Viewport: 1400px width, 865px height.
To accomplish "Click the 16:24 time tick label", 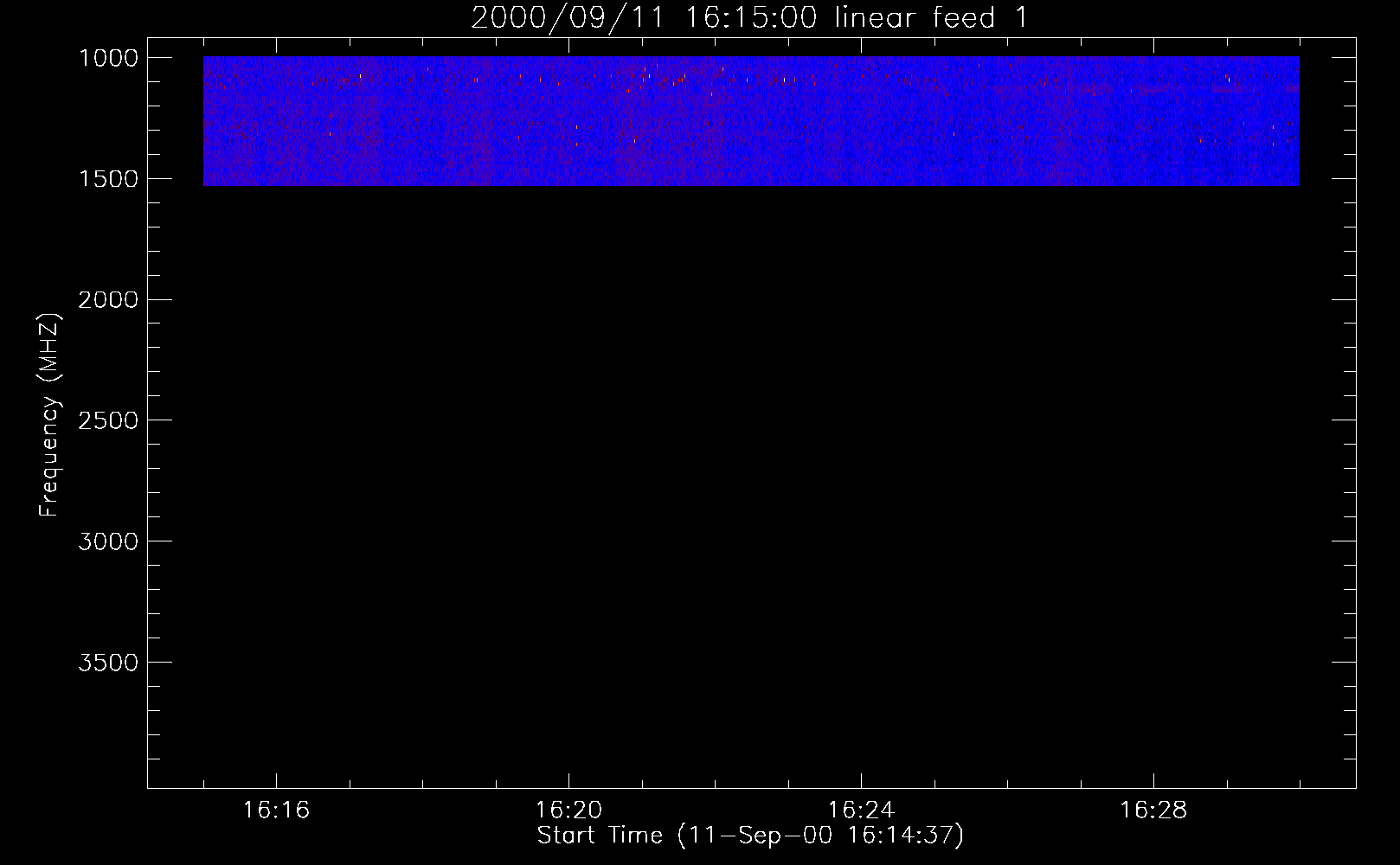I will 861,811.
